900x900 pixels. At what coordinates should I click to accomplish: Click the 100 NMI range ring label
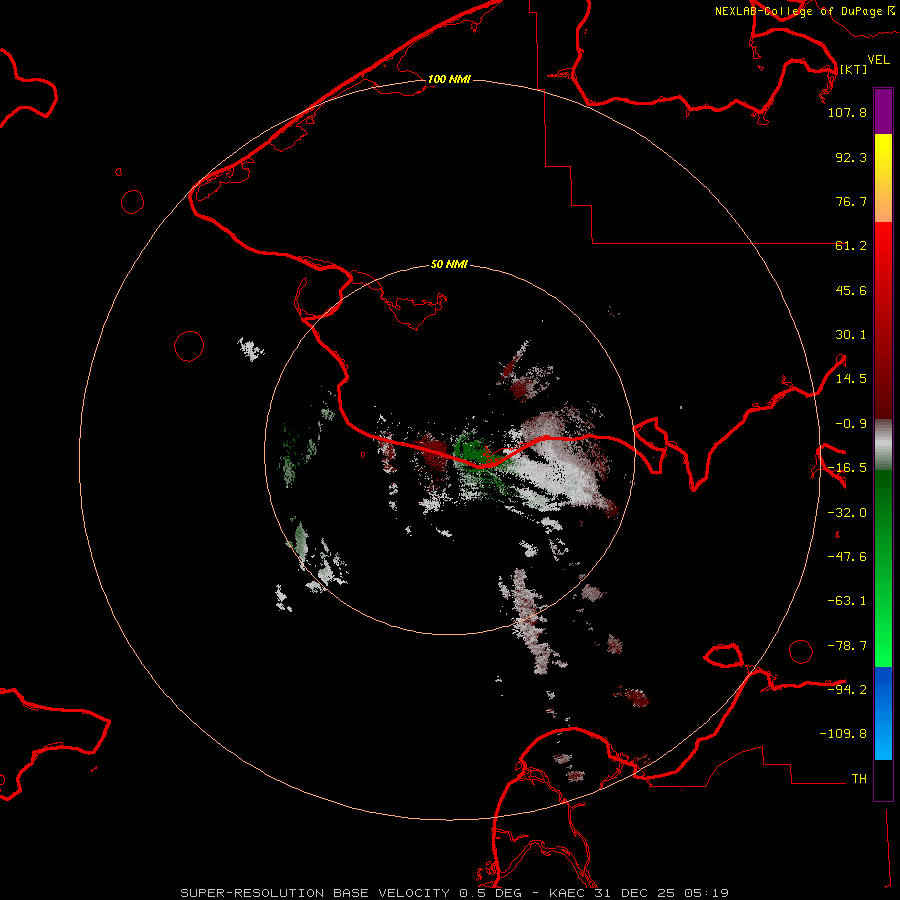449,79
